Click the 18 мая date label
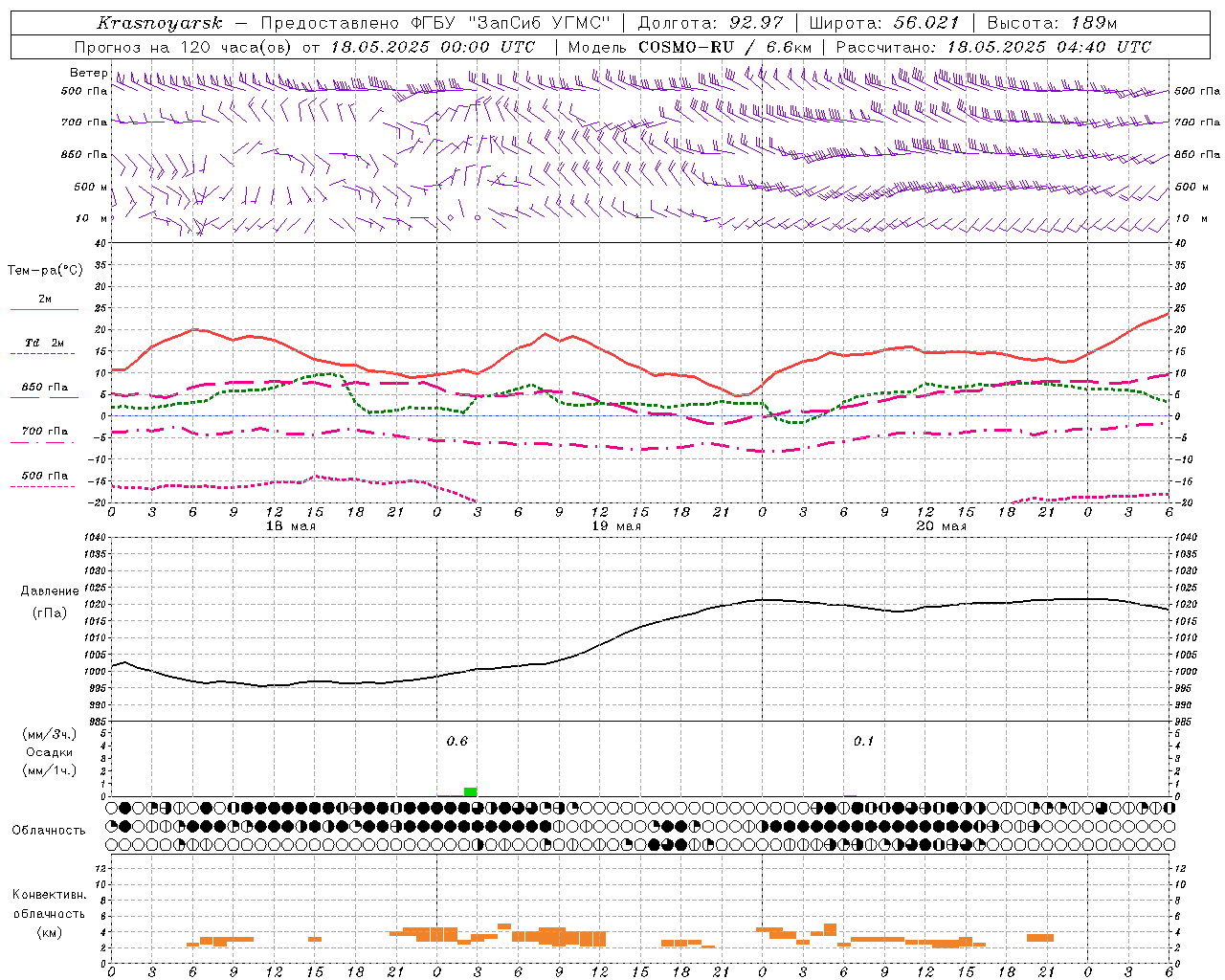This screenshot has width=1225, height=980. pos(290,526)
